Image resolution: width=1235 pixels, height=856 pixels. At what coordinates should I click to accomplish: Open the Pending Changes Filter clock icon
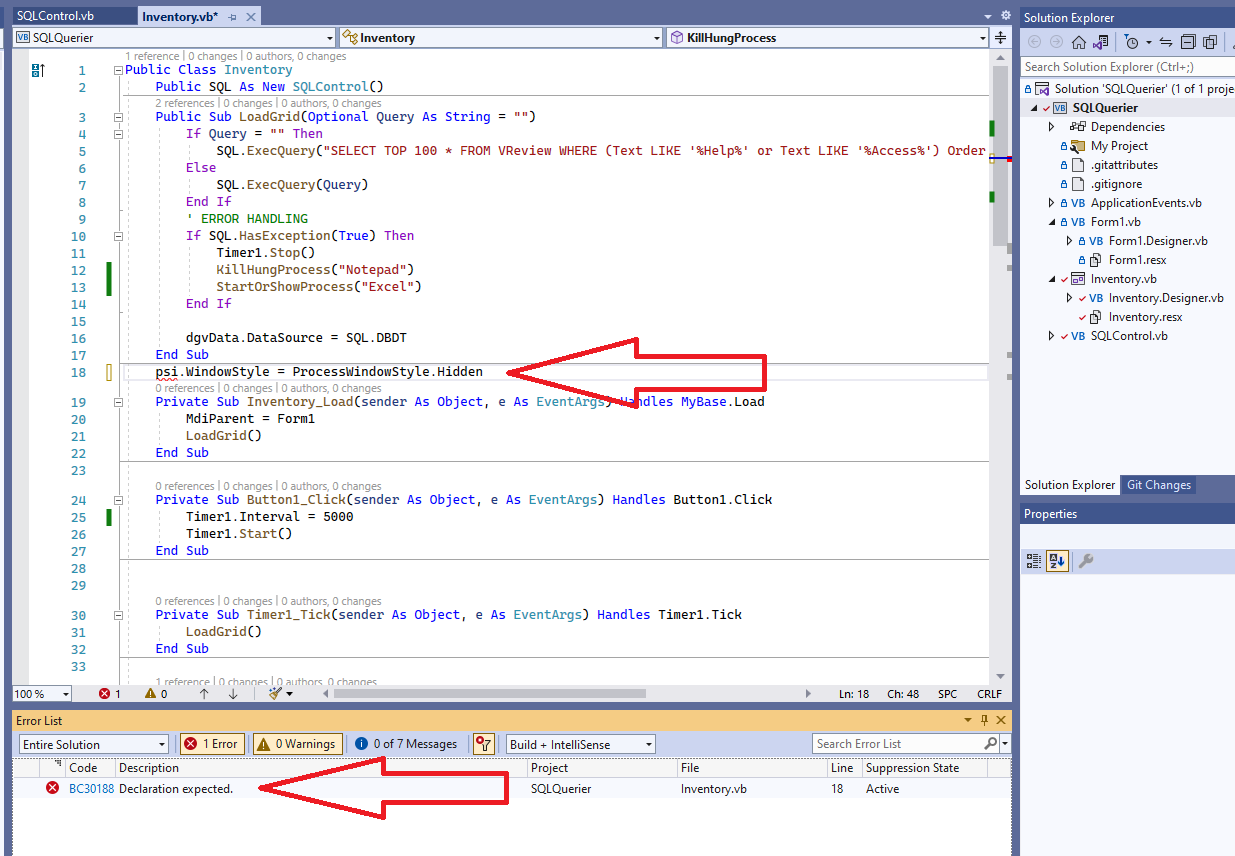(x=1131, y=42)
